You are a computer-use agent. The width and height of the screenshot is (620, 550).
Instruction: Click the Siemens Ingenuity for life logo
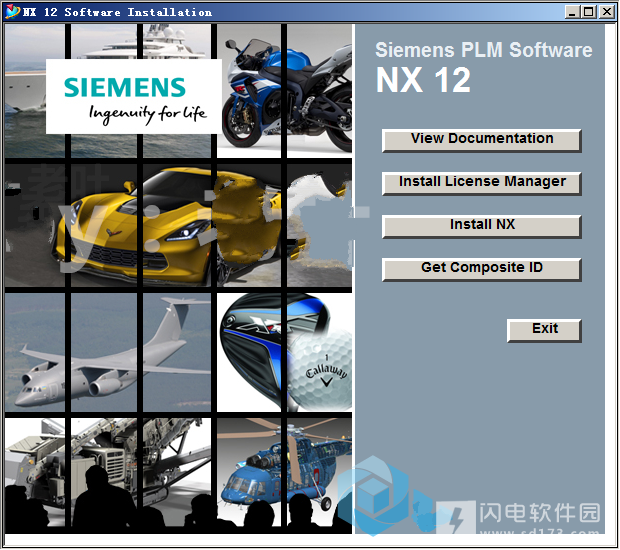(x=134, y=97)
